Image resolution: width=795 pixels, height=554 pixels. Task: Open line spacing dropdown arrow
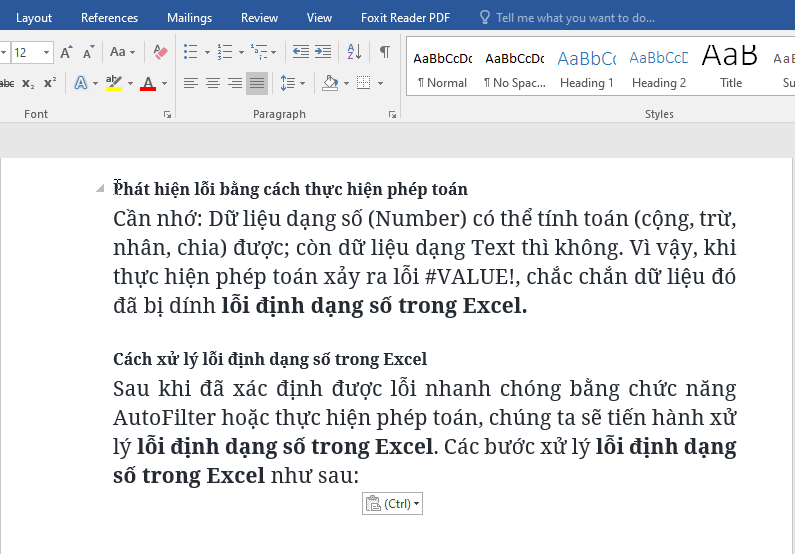303,84
